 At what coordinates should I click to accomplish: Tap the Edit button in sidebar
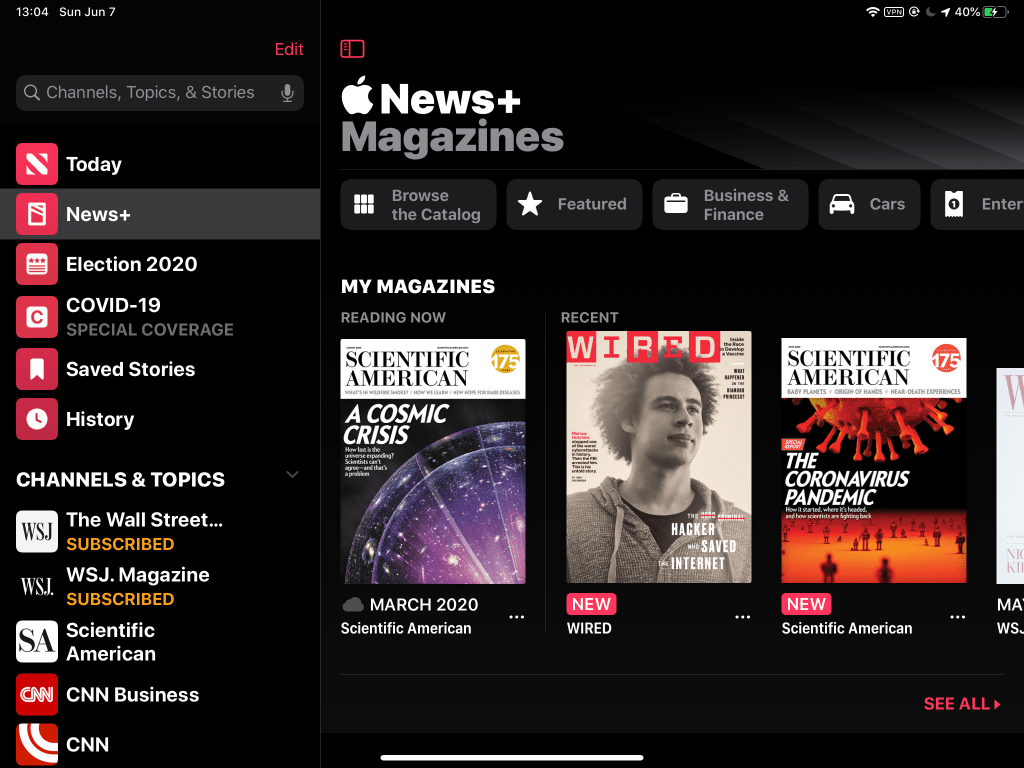point(289,49)
